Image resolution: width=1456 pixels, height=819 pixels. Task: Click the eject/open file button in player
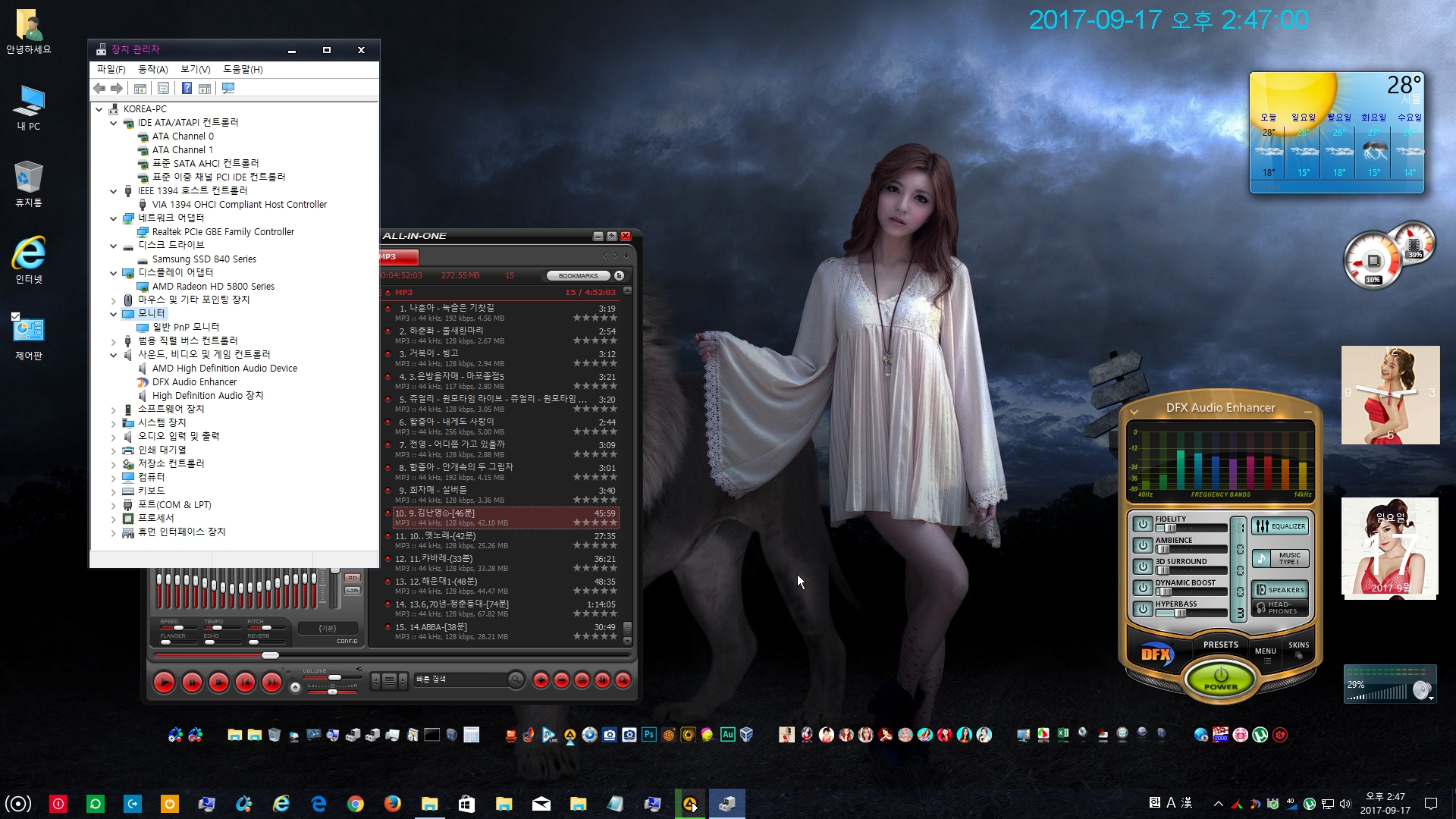[x=295, y=687]
